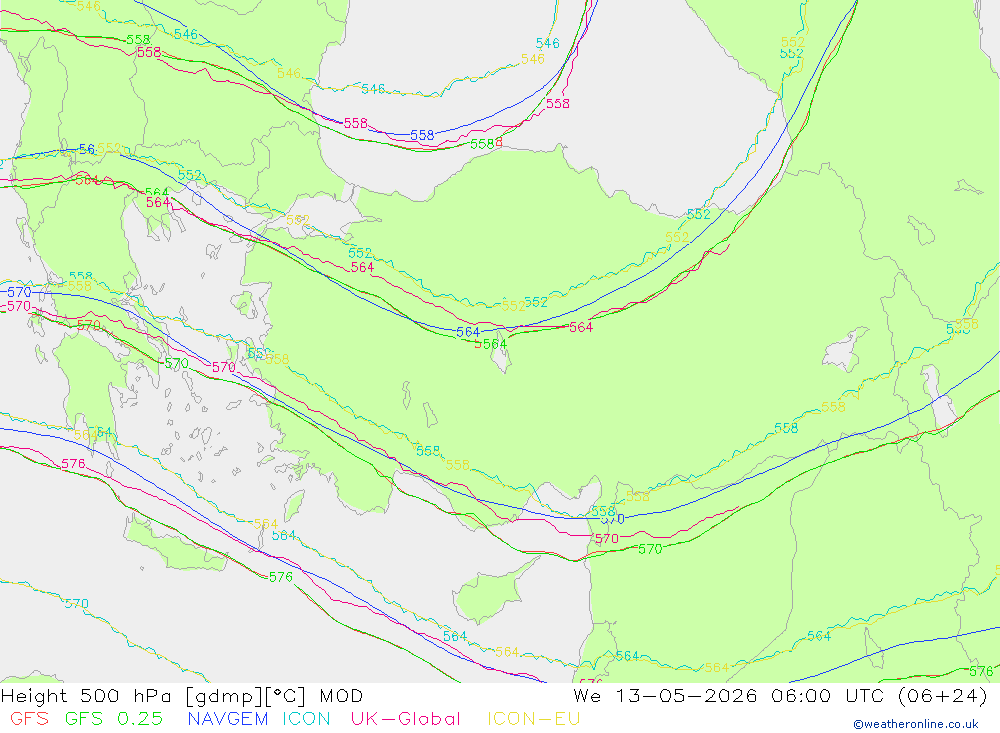Click the magenta 576 contour label
Screen dimensions: 1000x733
point(73,464)
